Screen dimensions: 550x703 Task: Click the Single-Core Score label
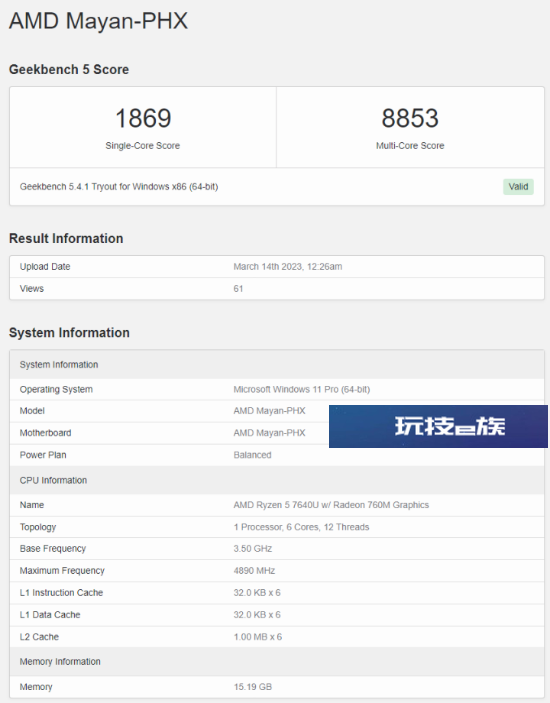pyautogui.click(x=143, y=146)
